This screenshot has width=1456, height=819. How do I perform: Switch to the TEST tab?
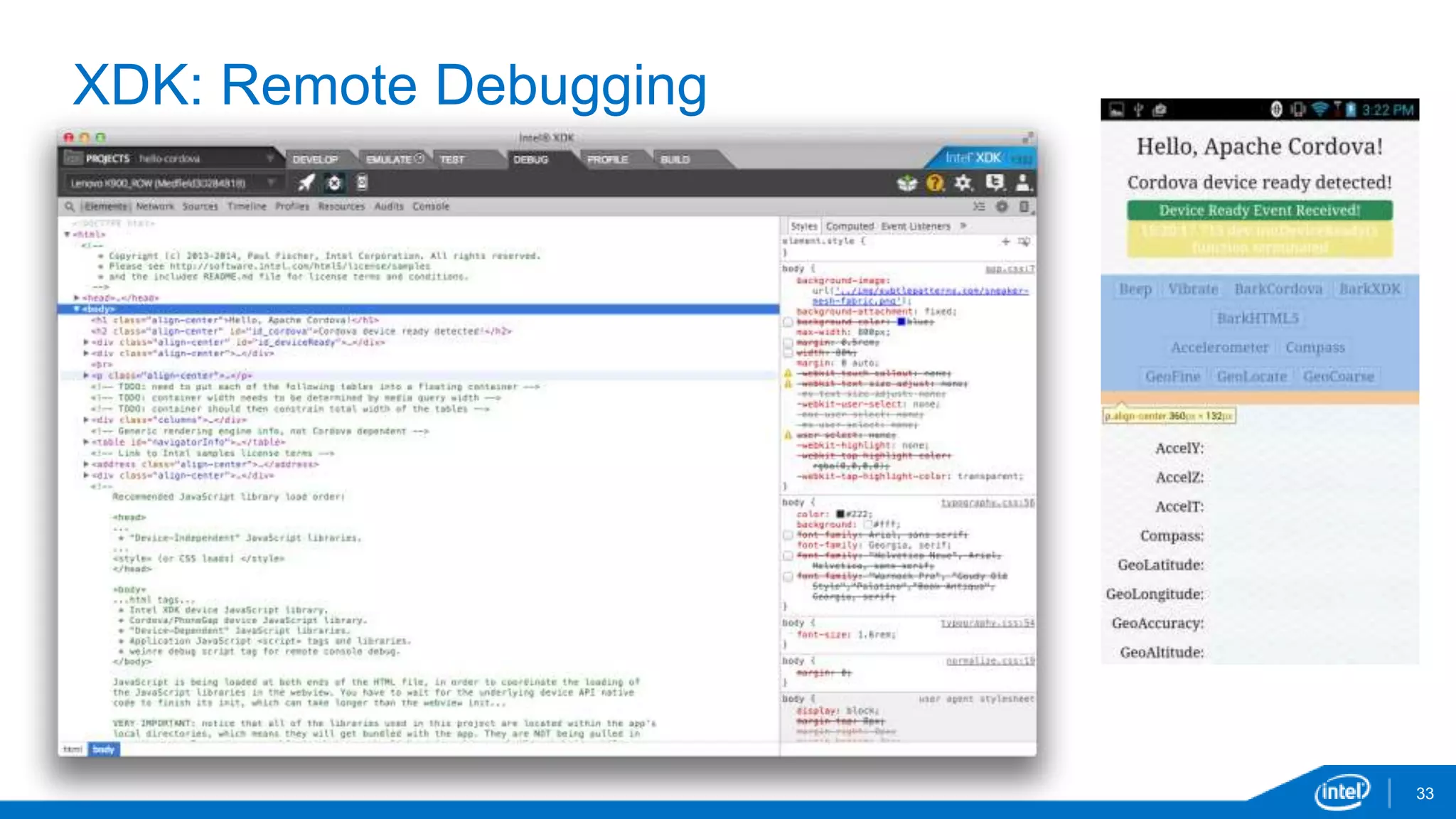[452, 159]
